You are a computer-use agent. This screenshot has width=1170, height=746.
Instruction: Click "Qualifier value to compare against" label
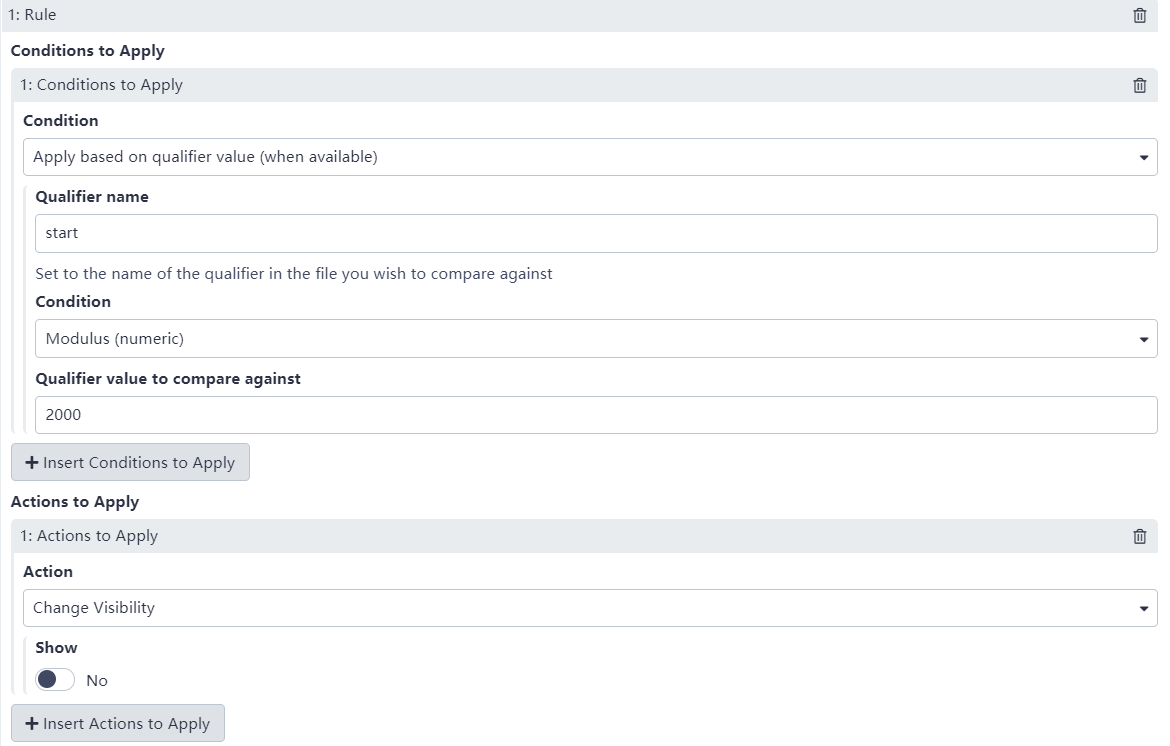(x=168, y=379)
